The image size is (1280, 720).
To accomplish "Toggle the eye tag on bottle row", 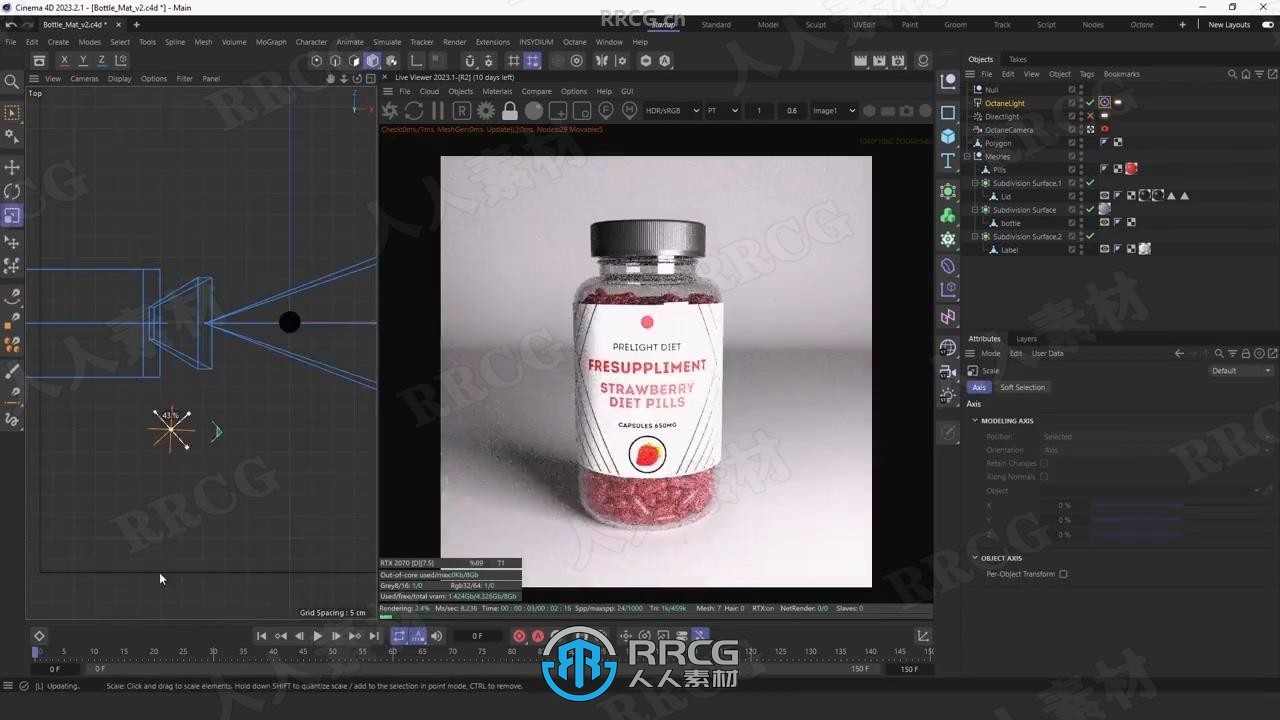I will [1105, 223].
